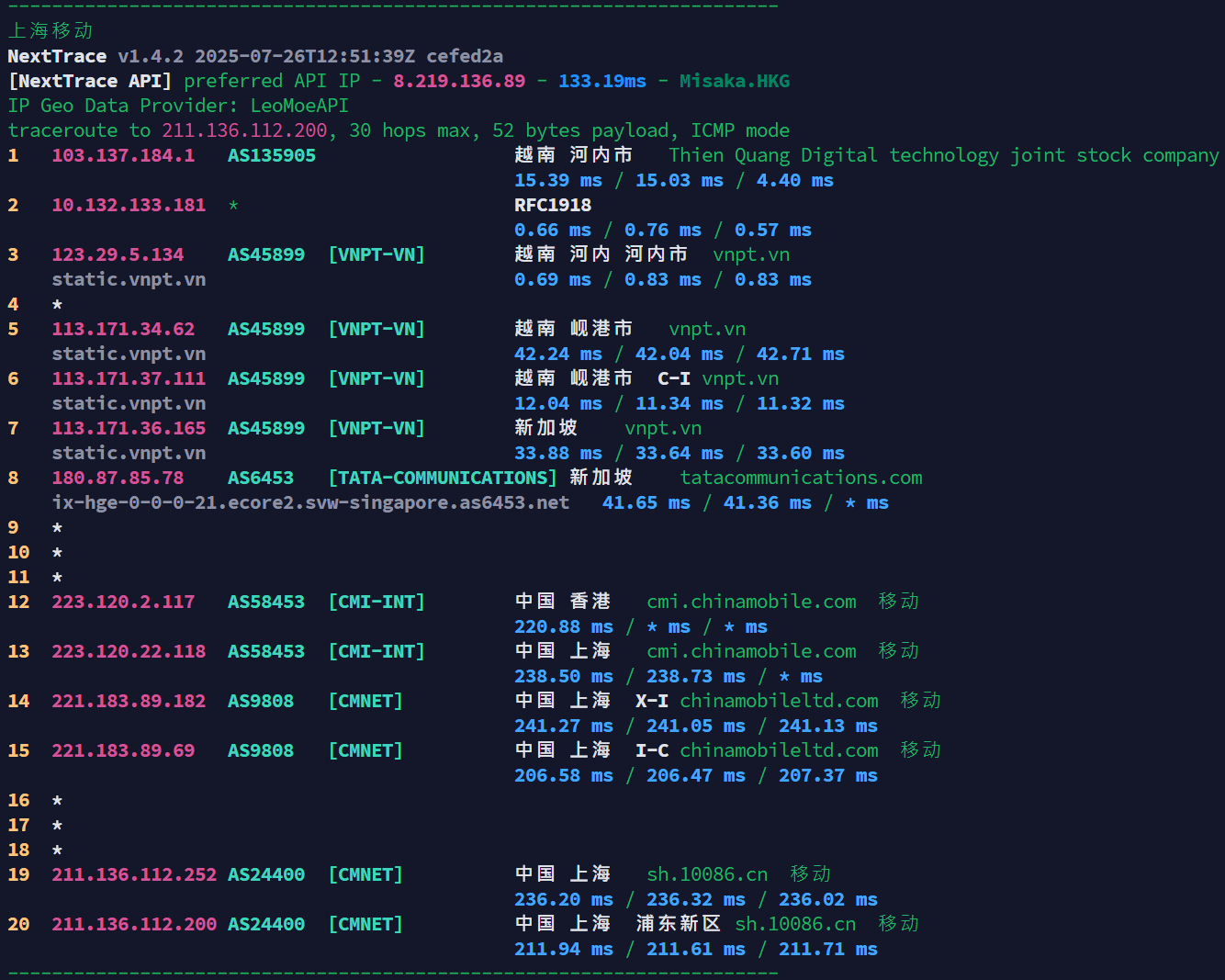This screenshot has height=980, width=1225.
Task: Click hop 1 IP 103.137.184.1
Action: [123, 155]
